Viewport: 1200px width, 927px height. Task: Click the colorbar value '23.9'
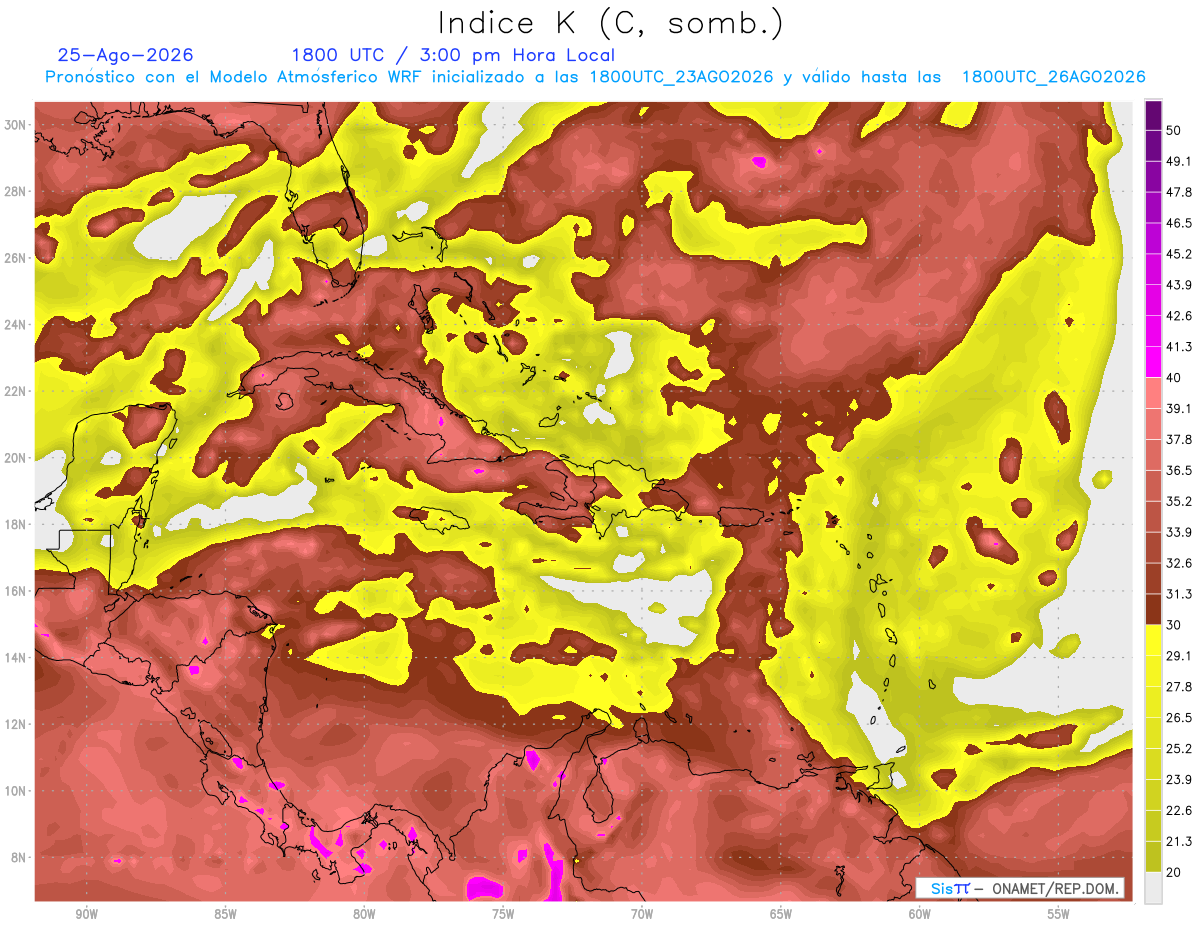coord(1179,780)
